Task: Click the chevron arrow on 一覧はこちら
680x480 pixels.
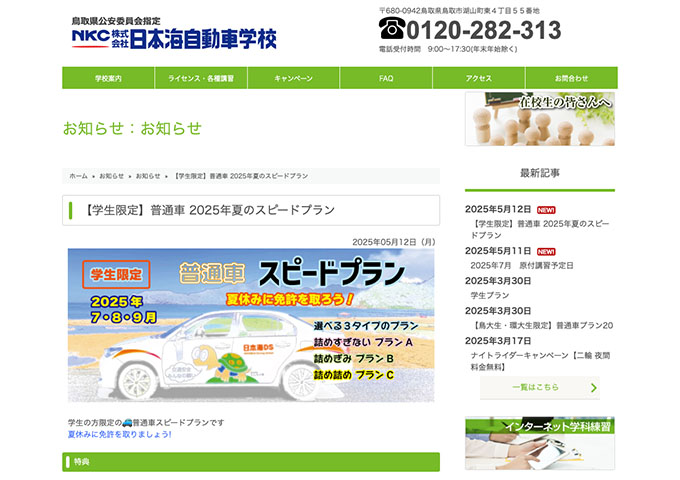Action: coord(594,387)
